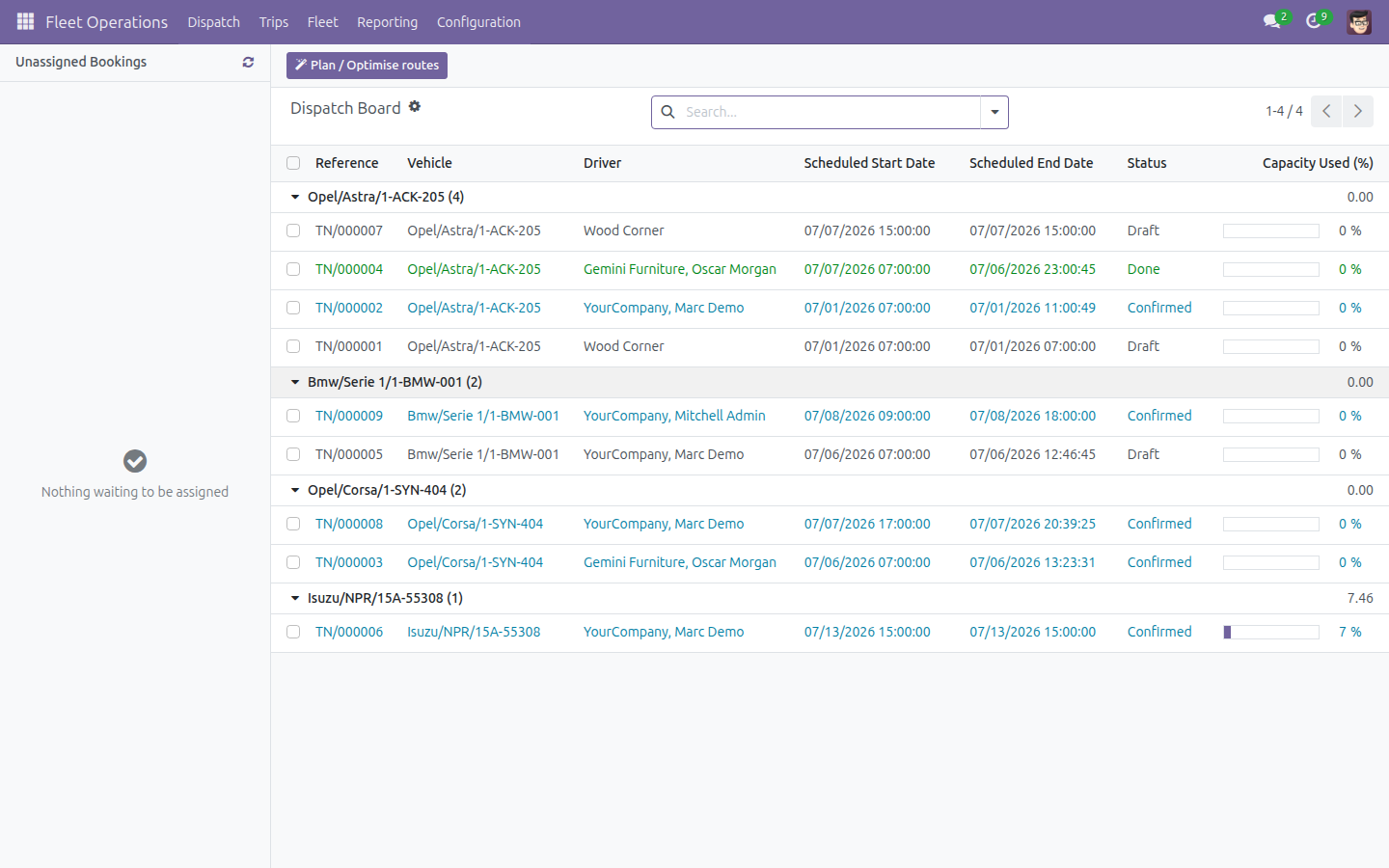Viewport: 1389px width, 868px height.
Task: Collapse the Bmw/Serie 1/1-BMW-001 group
Action: tap(295, 382)
